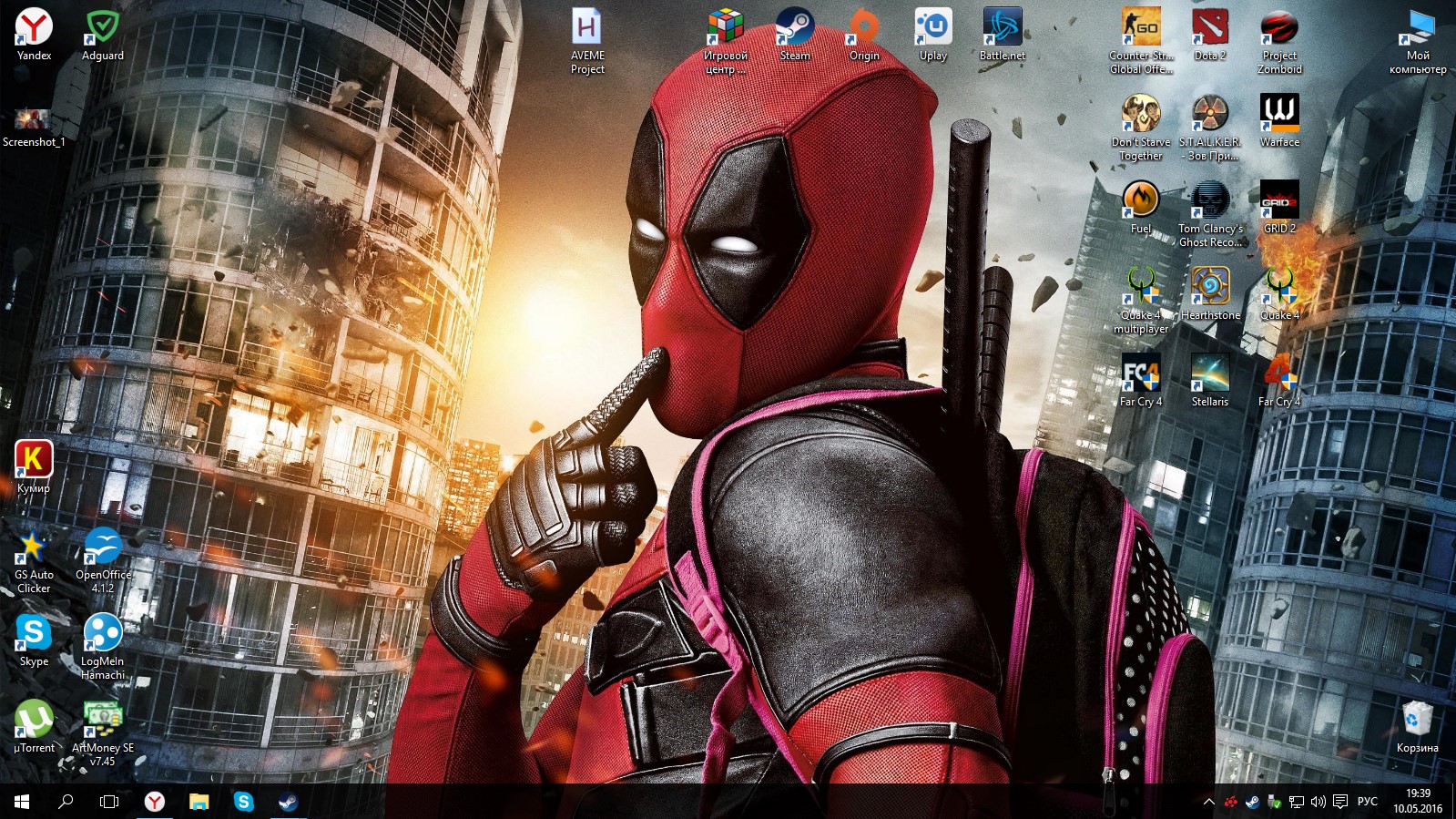
Task: Select the AVEME Project file icon
Action: click(587, 41)
